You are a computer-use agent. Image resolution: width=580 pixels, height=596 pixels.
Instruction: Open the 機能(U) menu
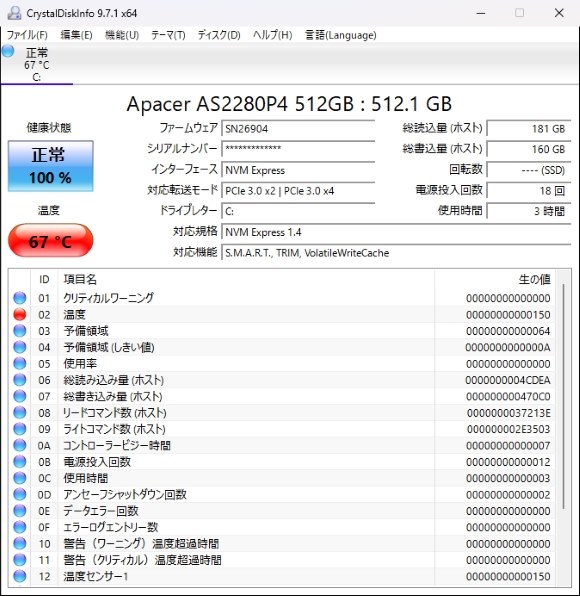(x=122, y=35)
